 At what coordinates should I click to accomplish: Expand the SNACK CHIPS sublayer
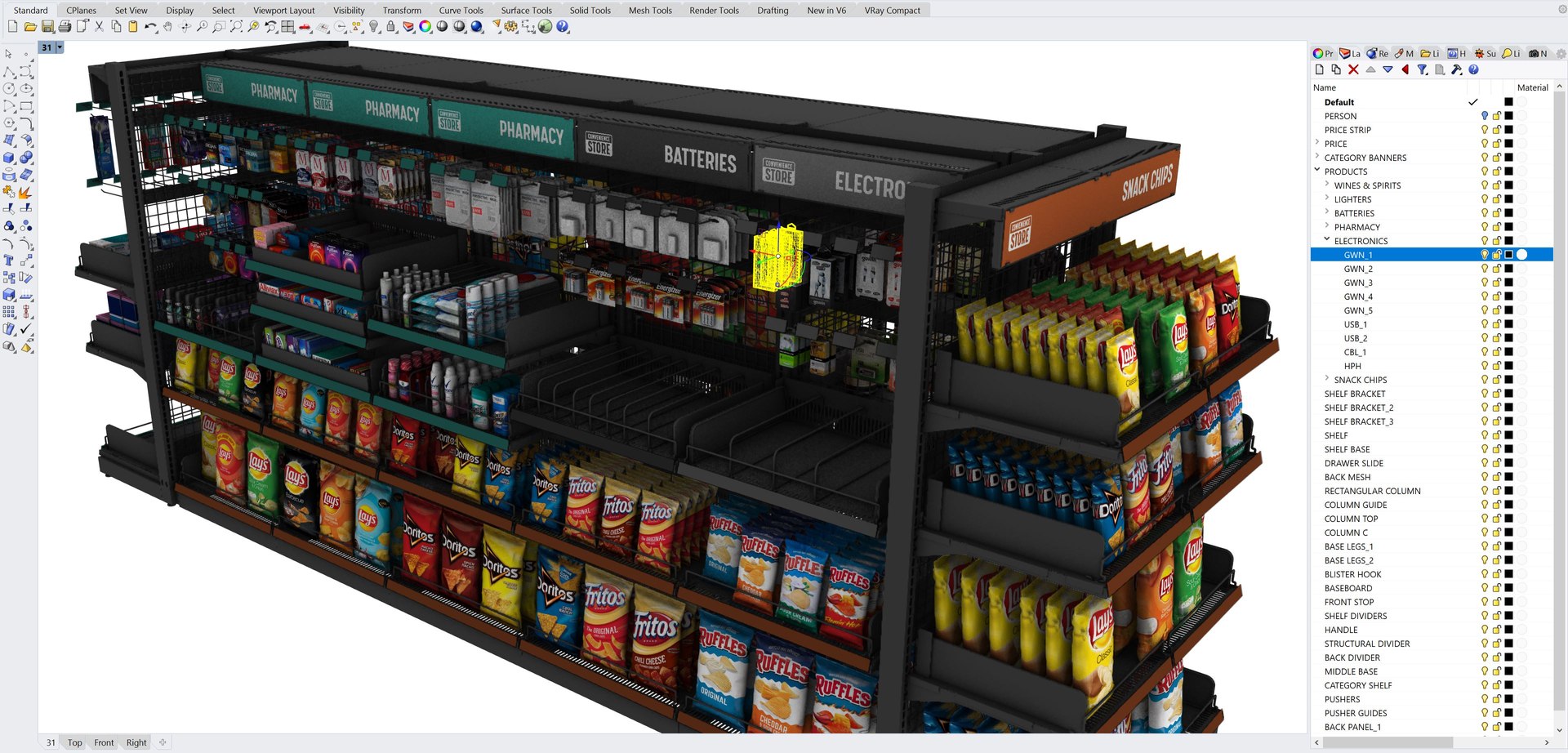[x=1327, y=379]
